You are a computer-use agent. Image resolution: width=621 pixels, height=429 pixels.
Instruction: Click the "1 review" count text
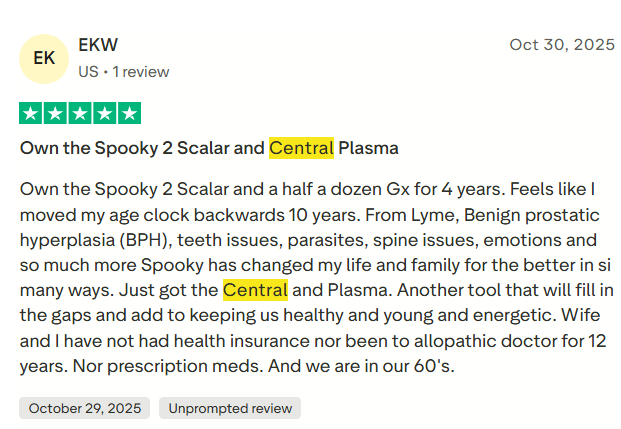[141, 72]
